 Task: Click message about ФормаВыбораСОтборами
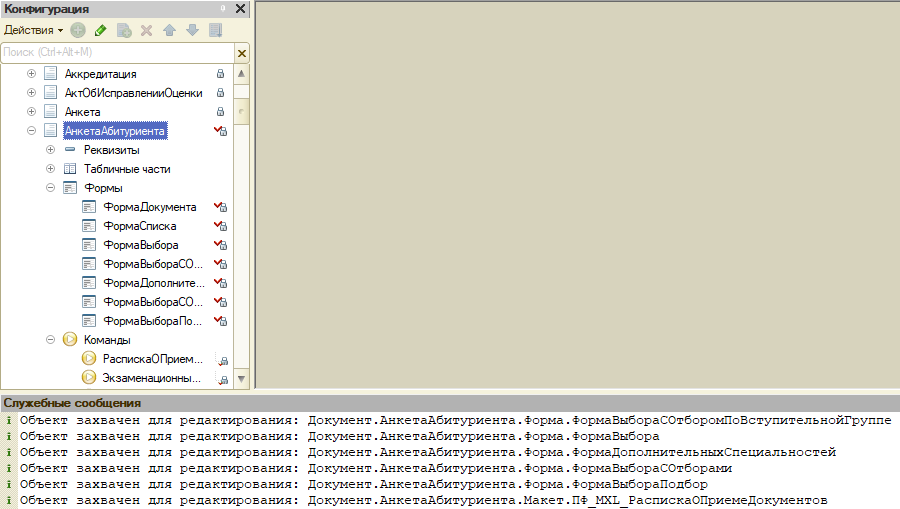[376, 468]
